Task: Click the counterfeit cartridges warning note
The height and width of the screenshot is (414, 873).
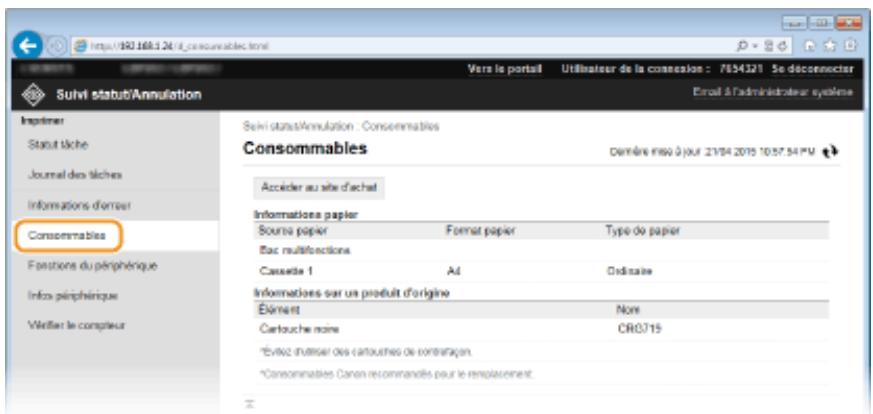Action: (366, 352)
